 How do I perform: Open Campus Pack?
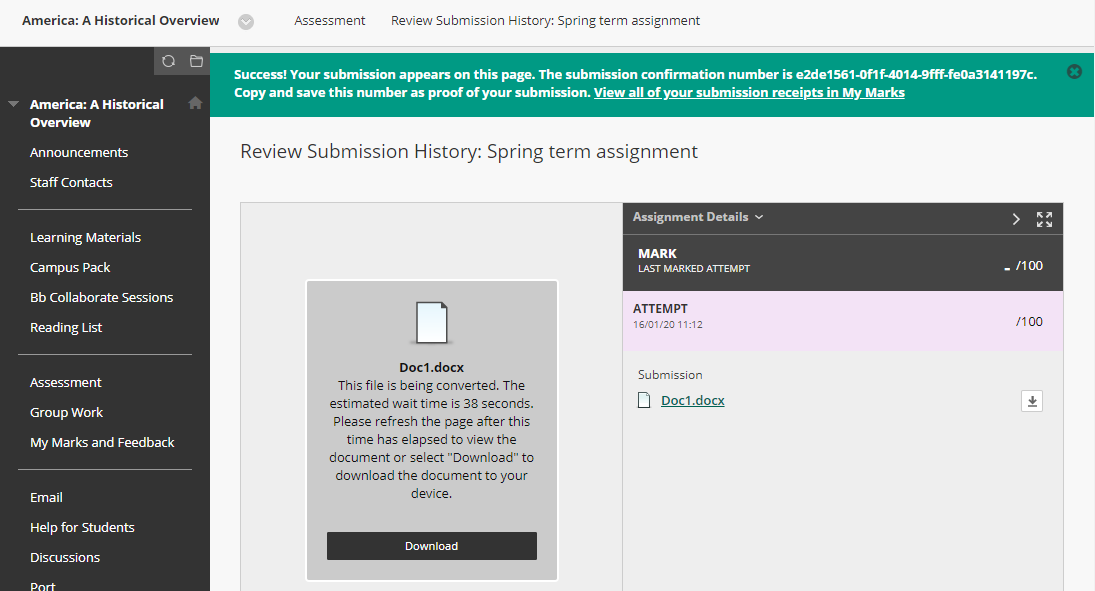pos(70,268)
